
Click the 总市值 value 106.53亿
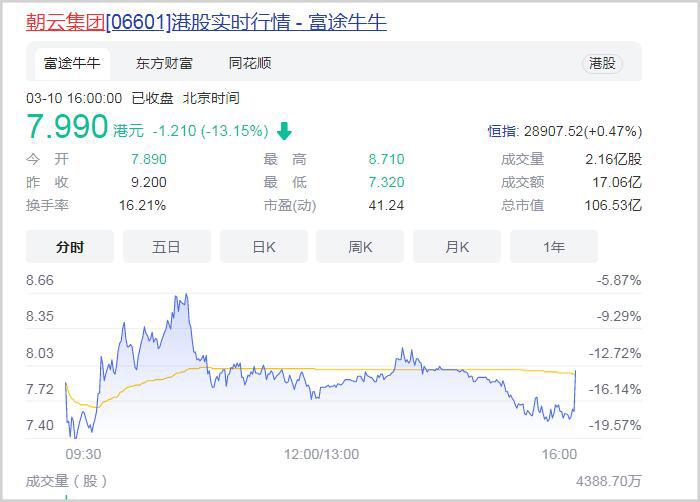(x=613, y=205)
